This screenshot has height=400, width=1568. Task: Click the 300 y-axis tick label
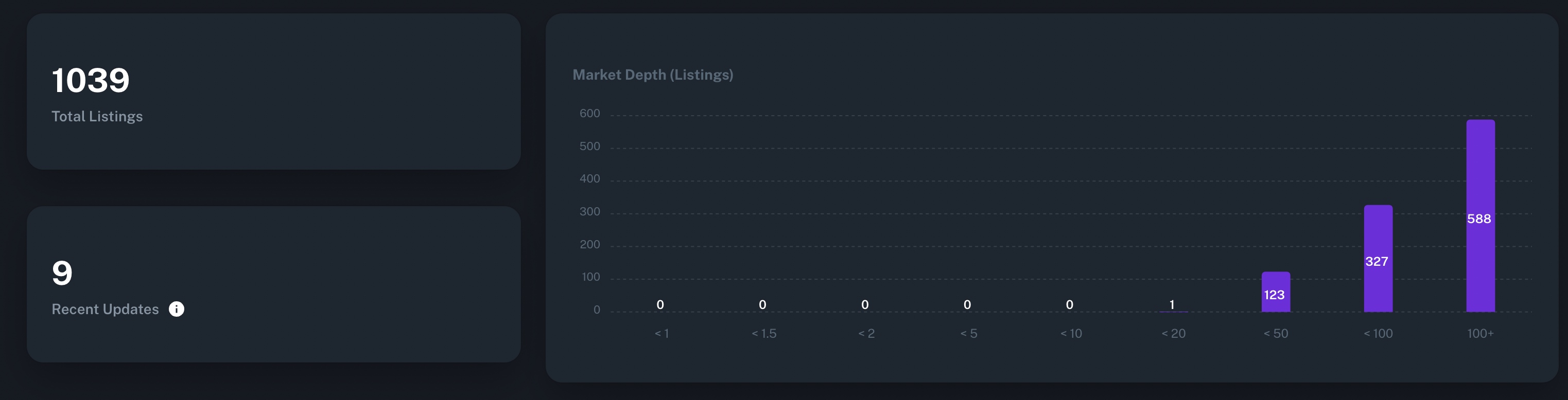tap(589, 211)
